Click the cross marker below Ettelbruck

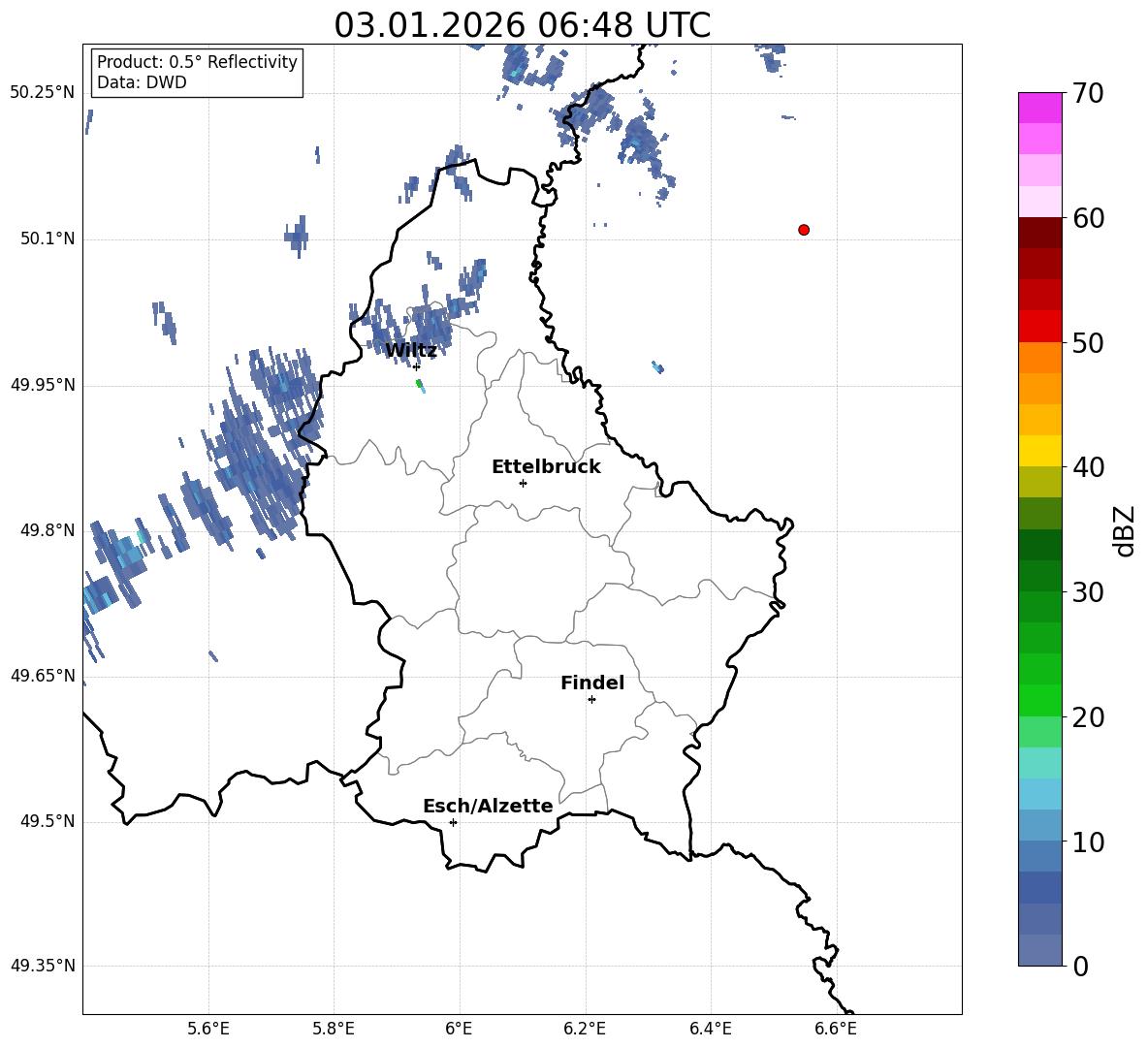523,483
